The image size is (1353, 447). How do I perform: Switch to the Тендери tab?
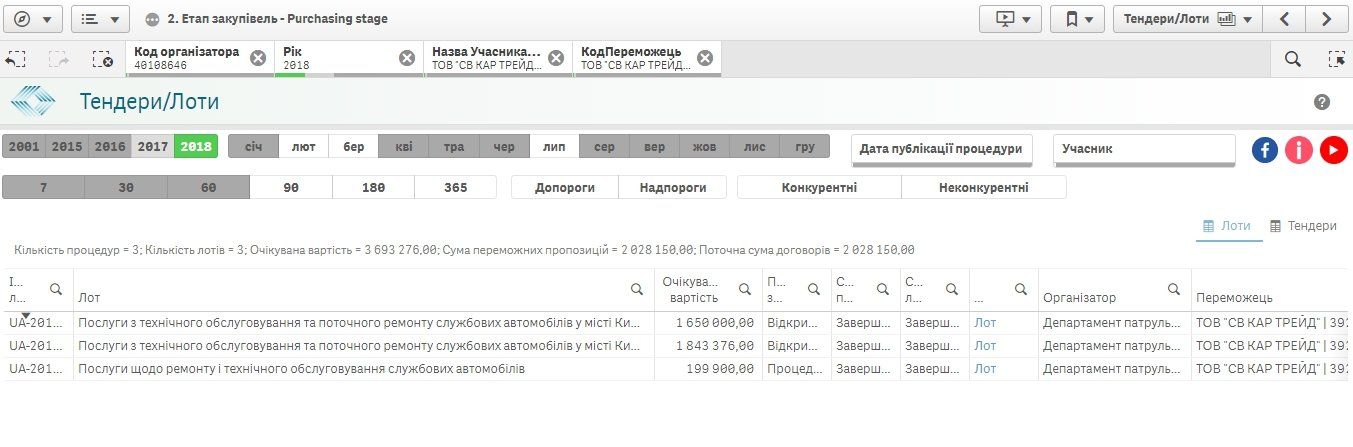click(1303, 226)
